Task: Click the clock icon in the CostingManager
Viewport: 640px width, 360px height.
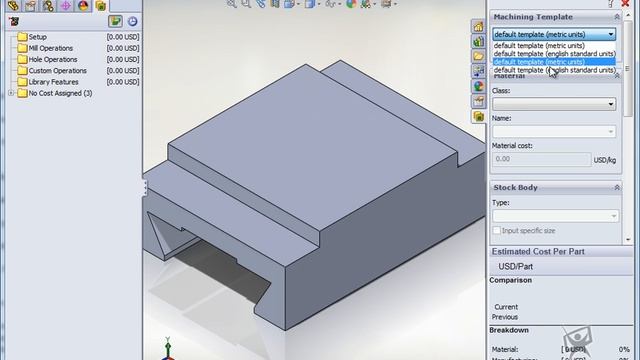Action: 132,21
